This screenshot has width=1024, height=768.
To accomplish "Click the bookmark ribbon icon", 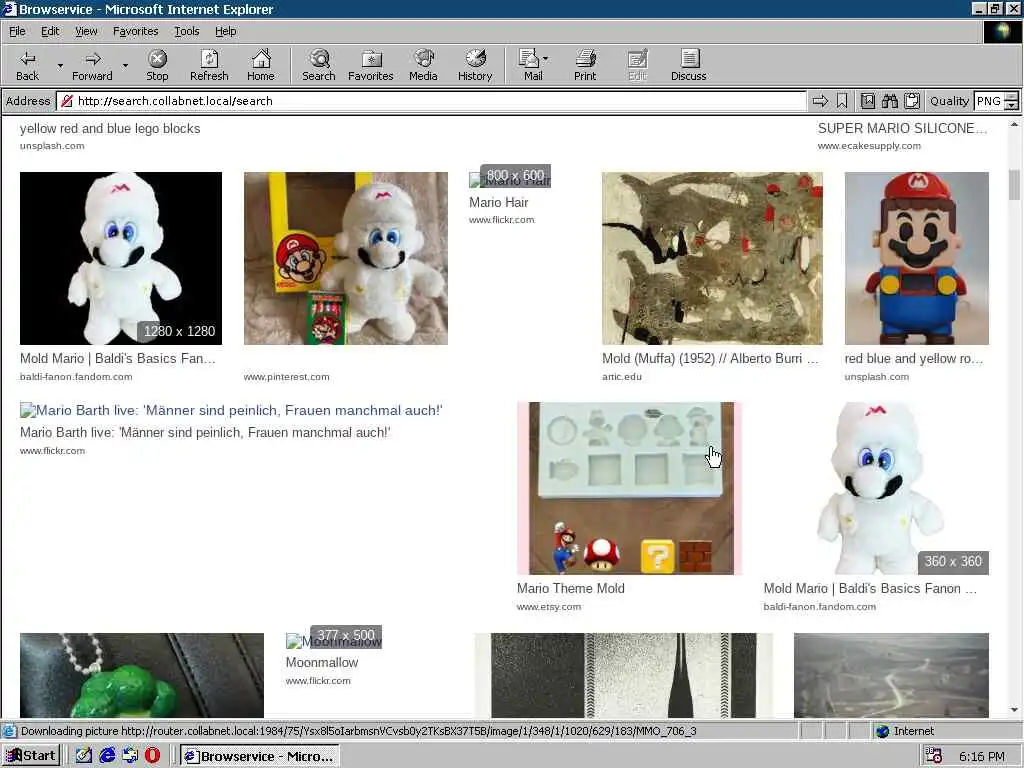I will (x=842, y=101).
